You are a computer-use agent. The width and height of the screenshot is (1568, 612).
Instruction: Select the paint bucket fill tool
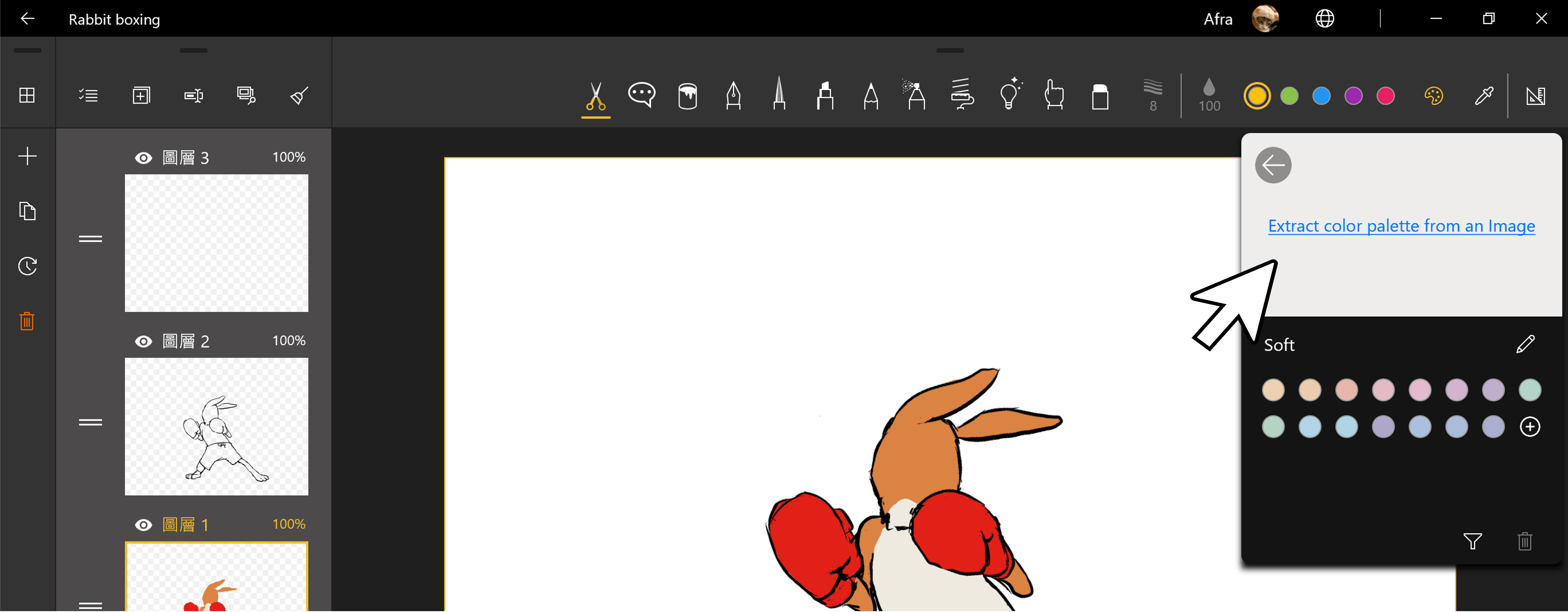tap(687, 96)
